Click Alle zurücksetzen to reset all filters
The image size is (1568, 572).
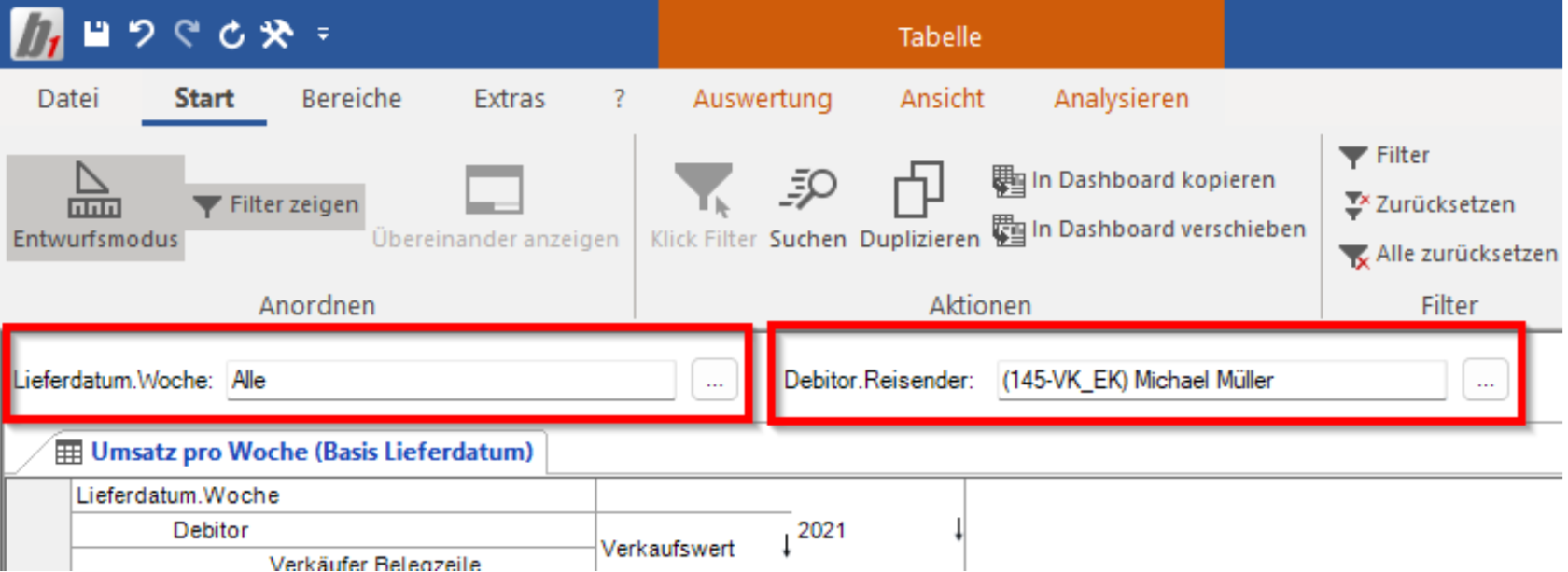pyautogui.click(x=1449, y=254)
